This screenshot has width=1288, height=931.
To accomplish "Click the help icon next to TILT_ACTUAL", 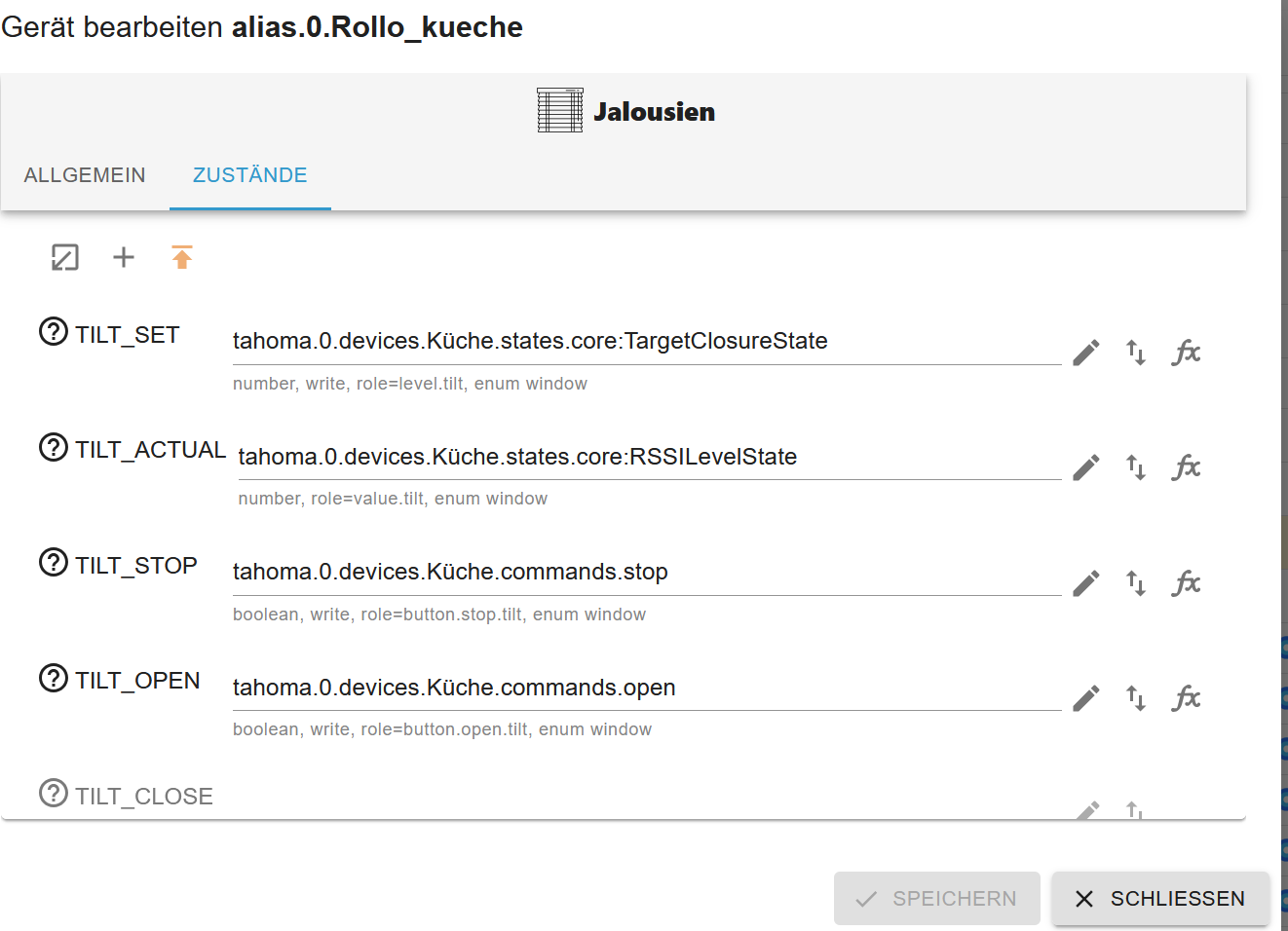I will [53, 449].
